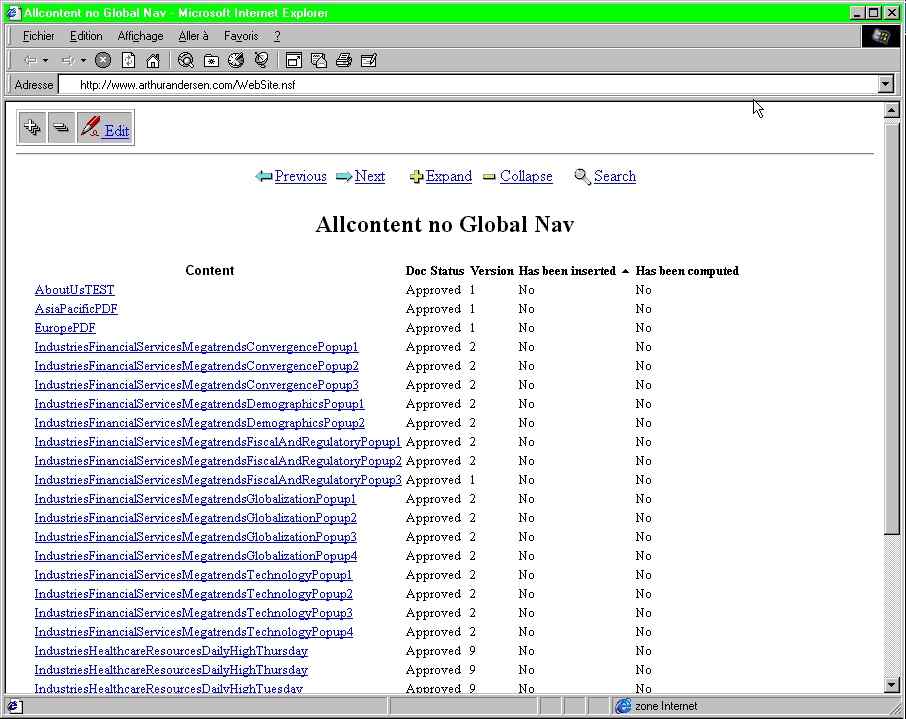
Task: Click the page icon in the status bar
Action: (15, 706)
